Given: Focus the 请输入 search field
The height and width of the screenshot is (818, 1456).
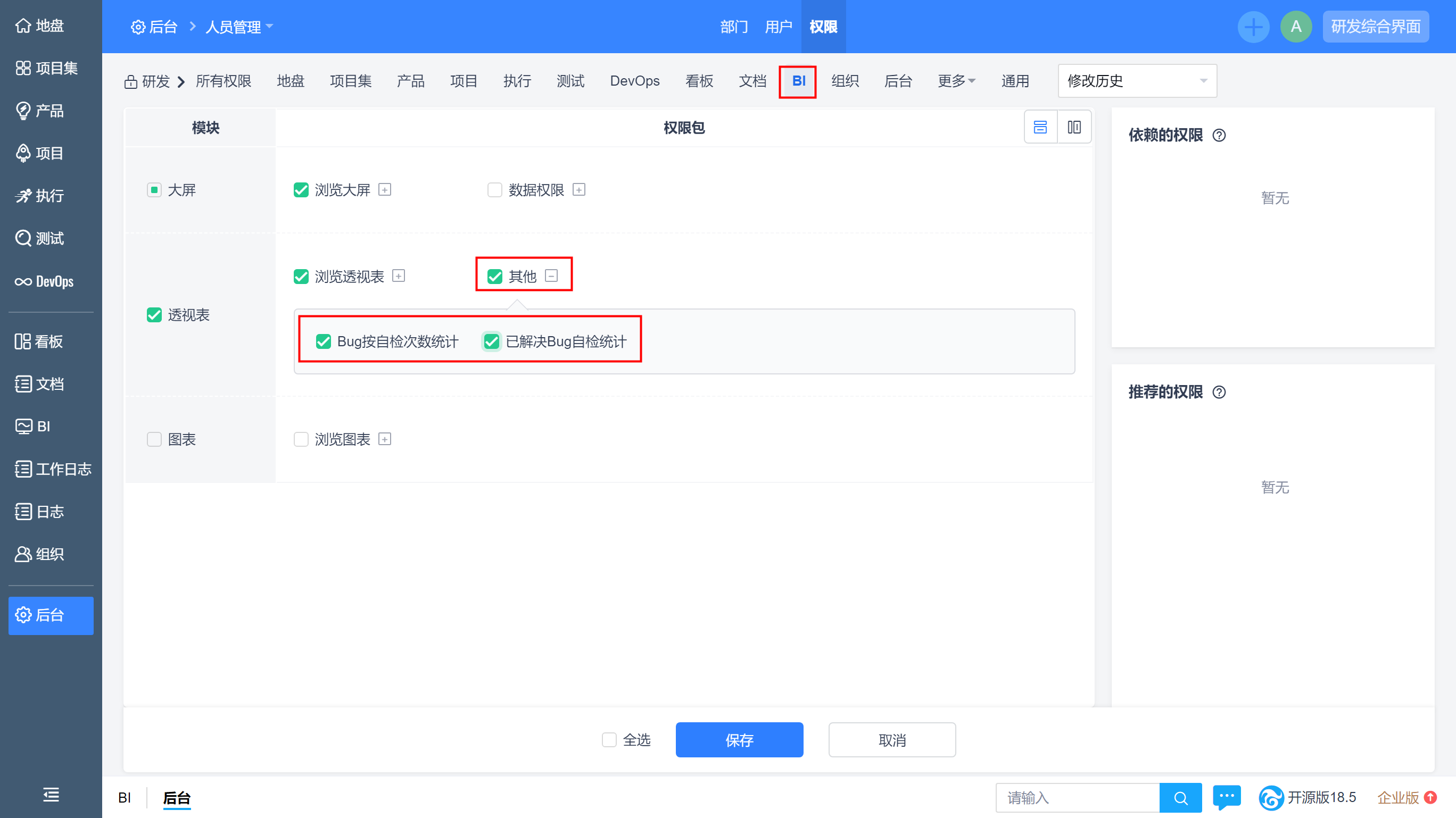Looking at the screenshot, I should point(1078,798).
